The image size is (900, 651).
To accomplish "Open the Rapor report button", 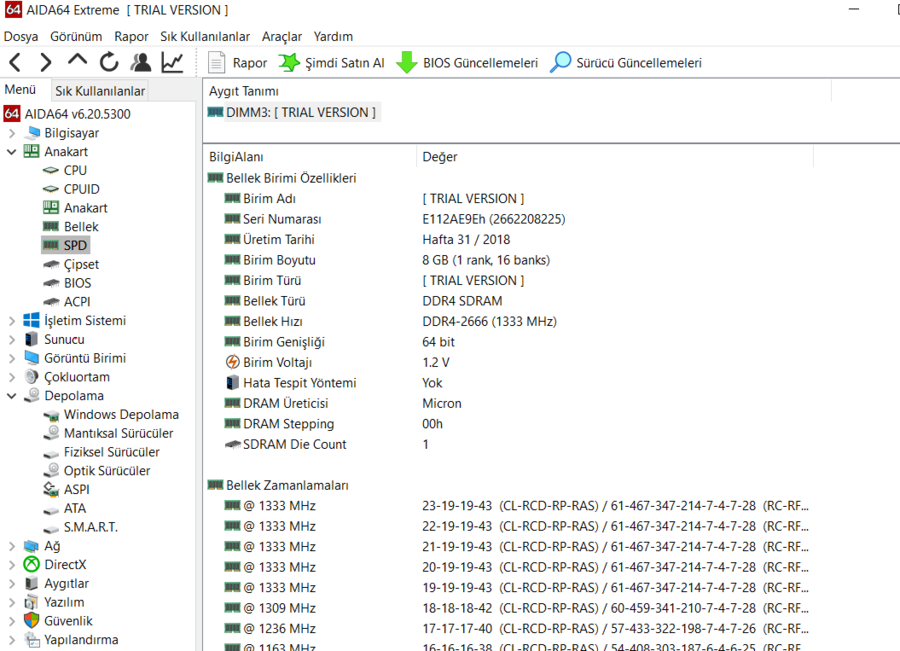I will (x=238, y=62).
